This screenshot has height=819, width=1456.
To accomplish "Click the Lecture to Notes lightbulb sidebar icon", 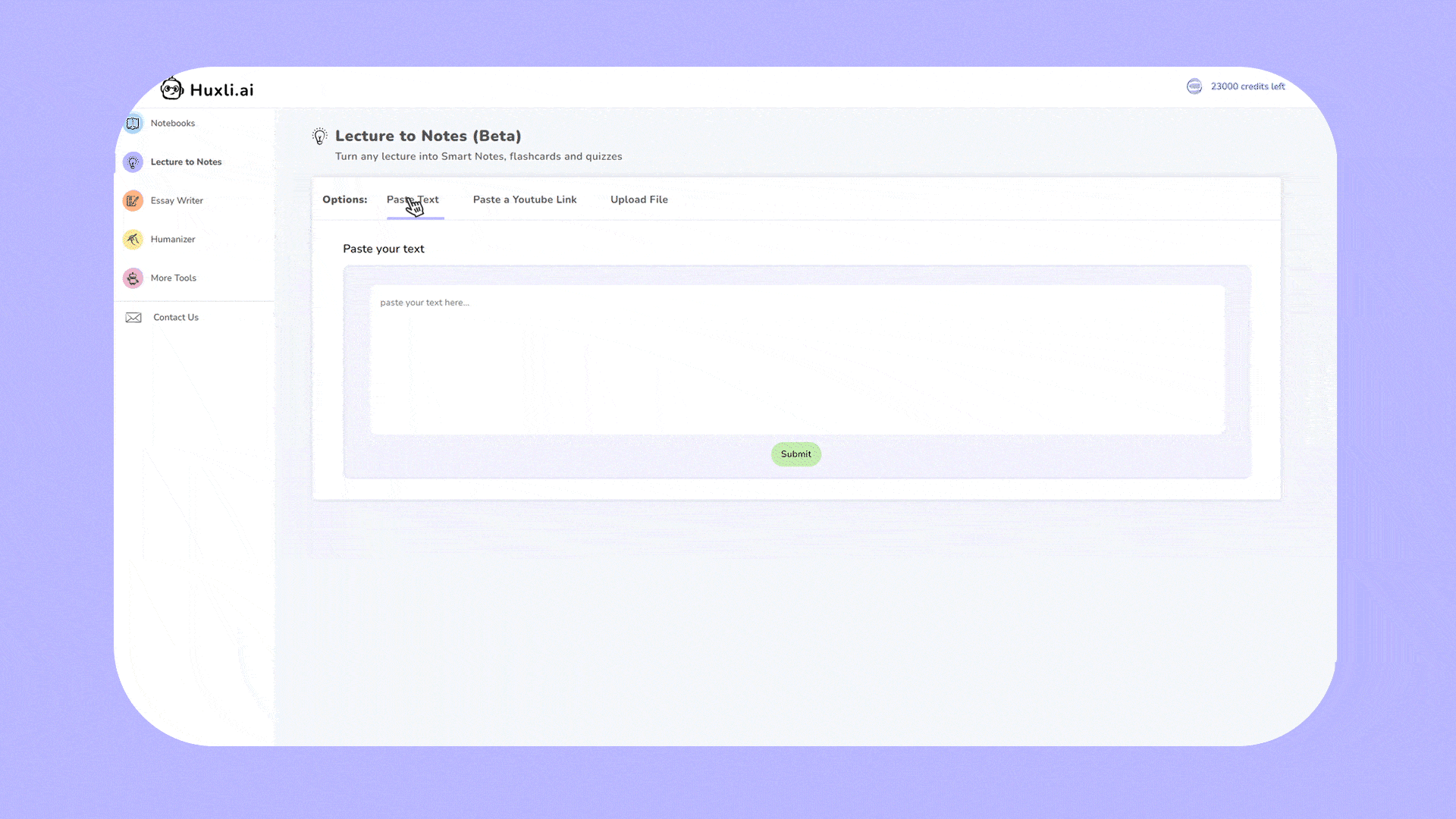I will (133, 162).
